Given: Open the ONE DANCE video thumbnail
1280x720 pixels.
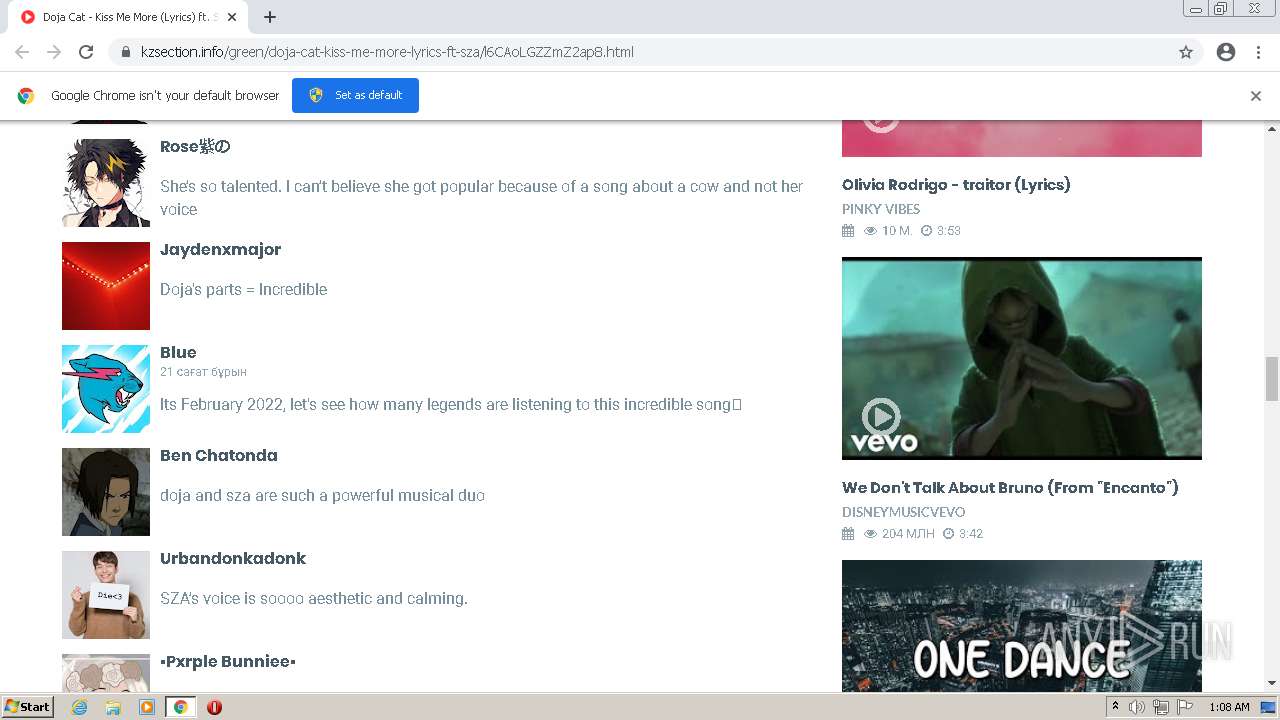Looking at the screenshot, I should [x=1022, y=626].
